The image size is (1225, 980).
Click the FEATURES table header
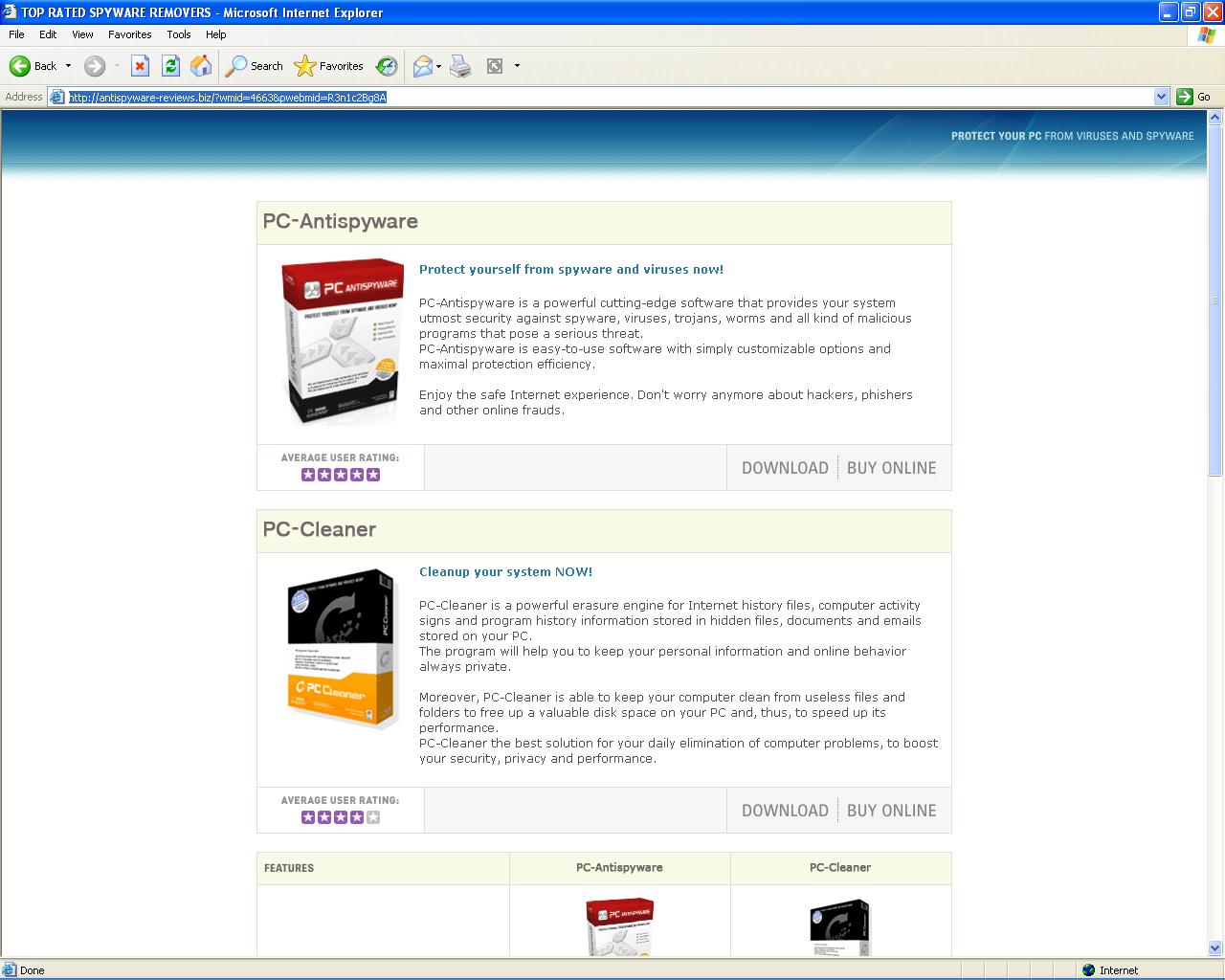pyautogui.click(x=289, y=868)
